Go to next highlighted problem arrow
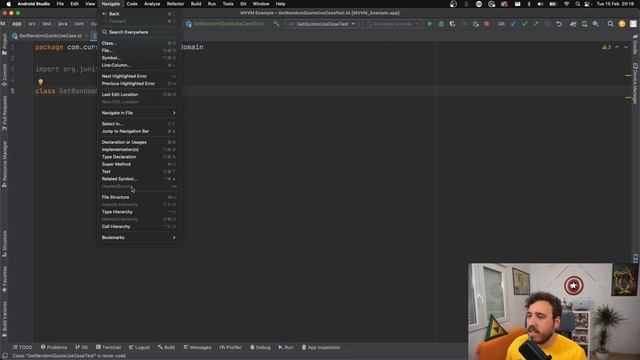This screenshot has width=640, height=360. (627, 47)
